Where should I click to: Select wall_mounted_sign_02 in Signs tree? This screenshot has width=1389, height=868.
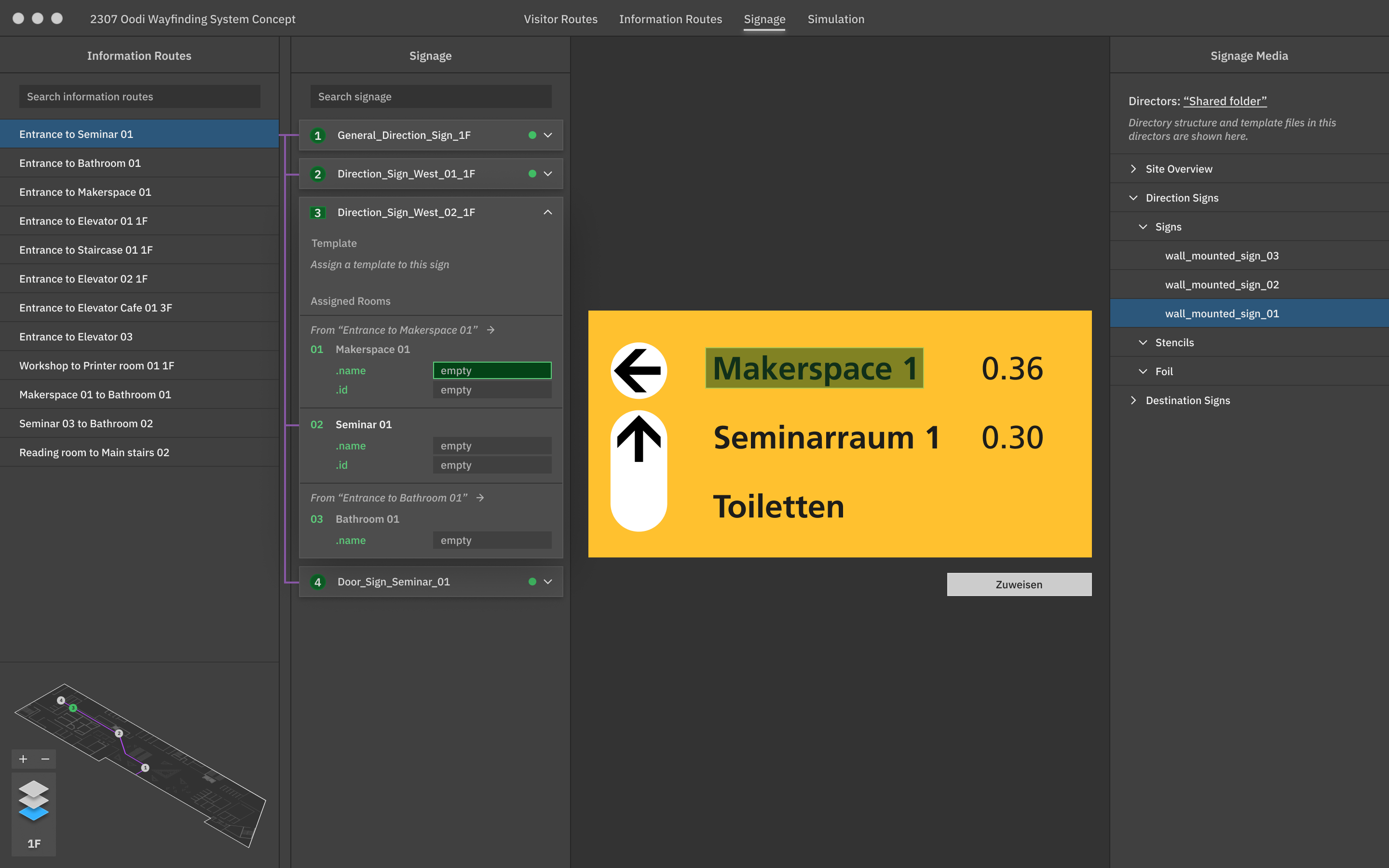pyautogui.click(x=1222, y=284)
